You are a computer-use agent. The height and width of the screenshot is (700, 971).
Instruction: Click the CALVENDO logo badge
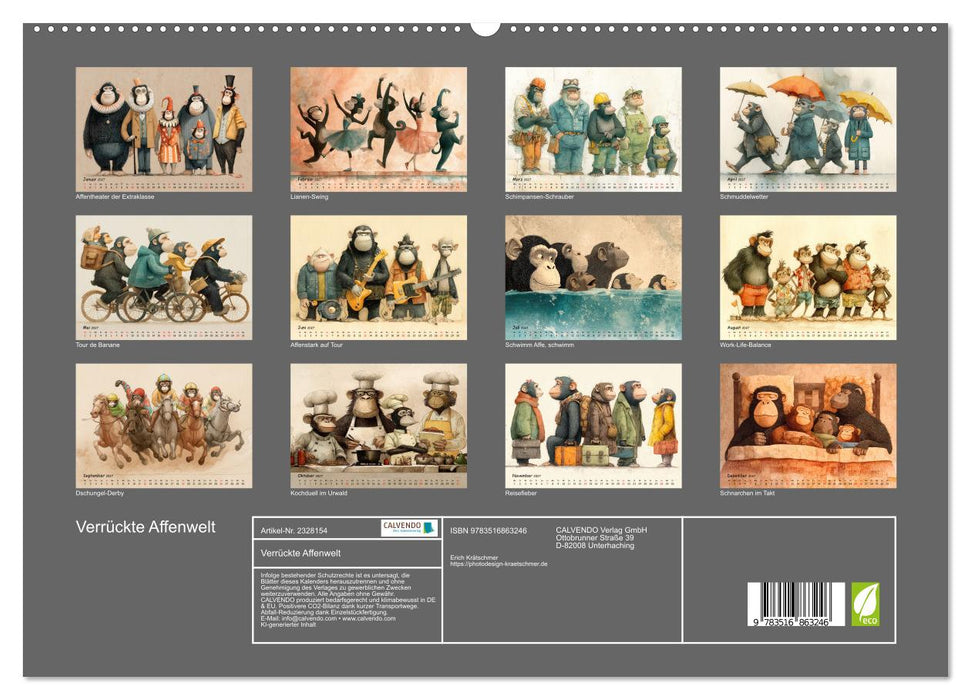coord(409,528)
